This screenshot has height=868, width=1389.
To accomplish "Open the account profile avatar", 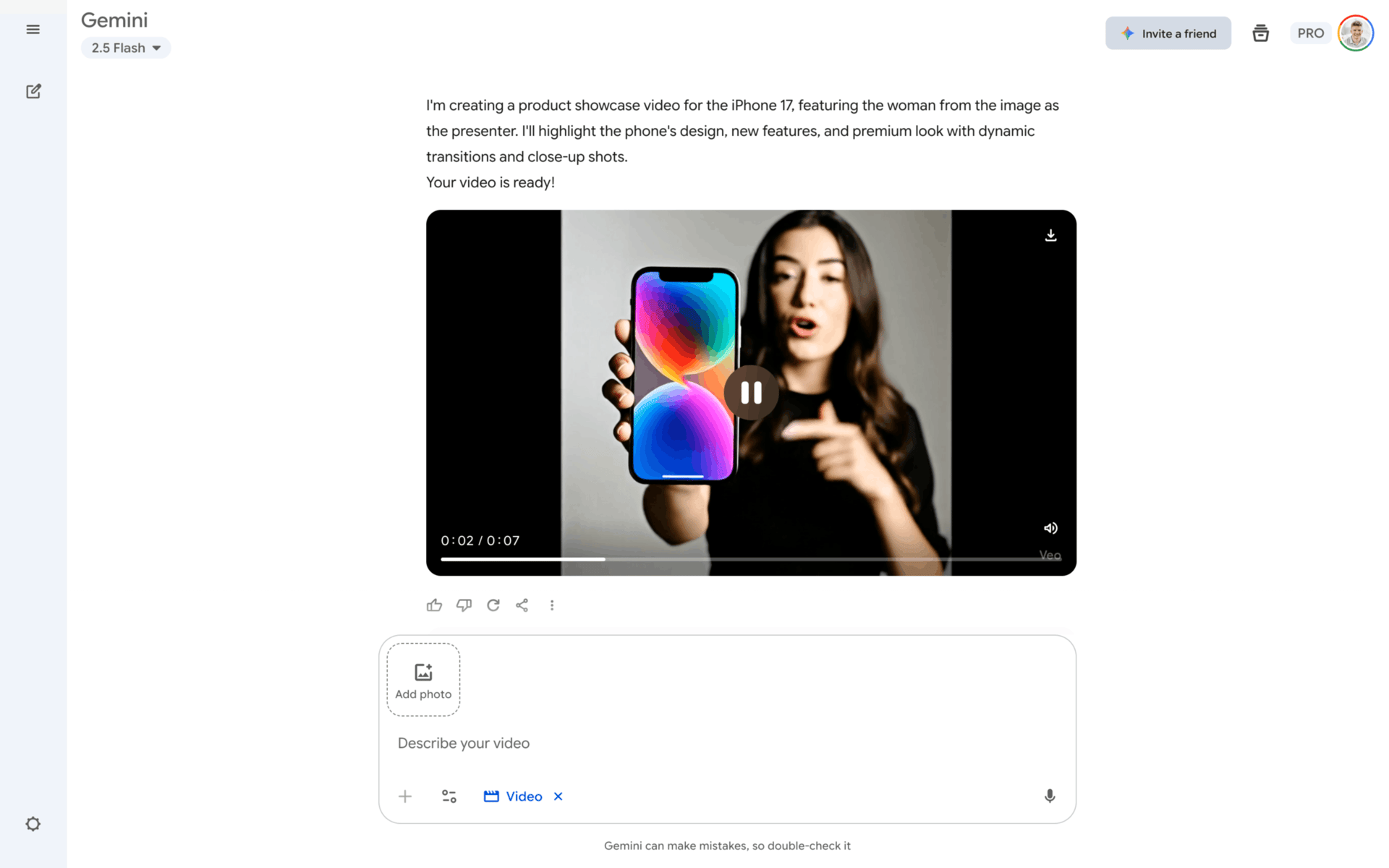I will point(1356,33).
